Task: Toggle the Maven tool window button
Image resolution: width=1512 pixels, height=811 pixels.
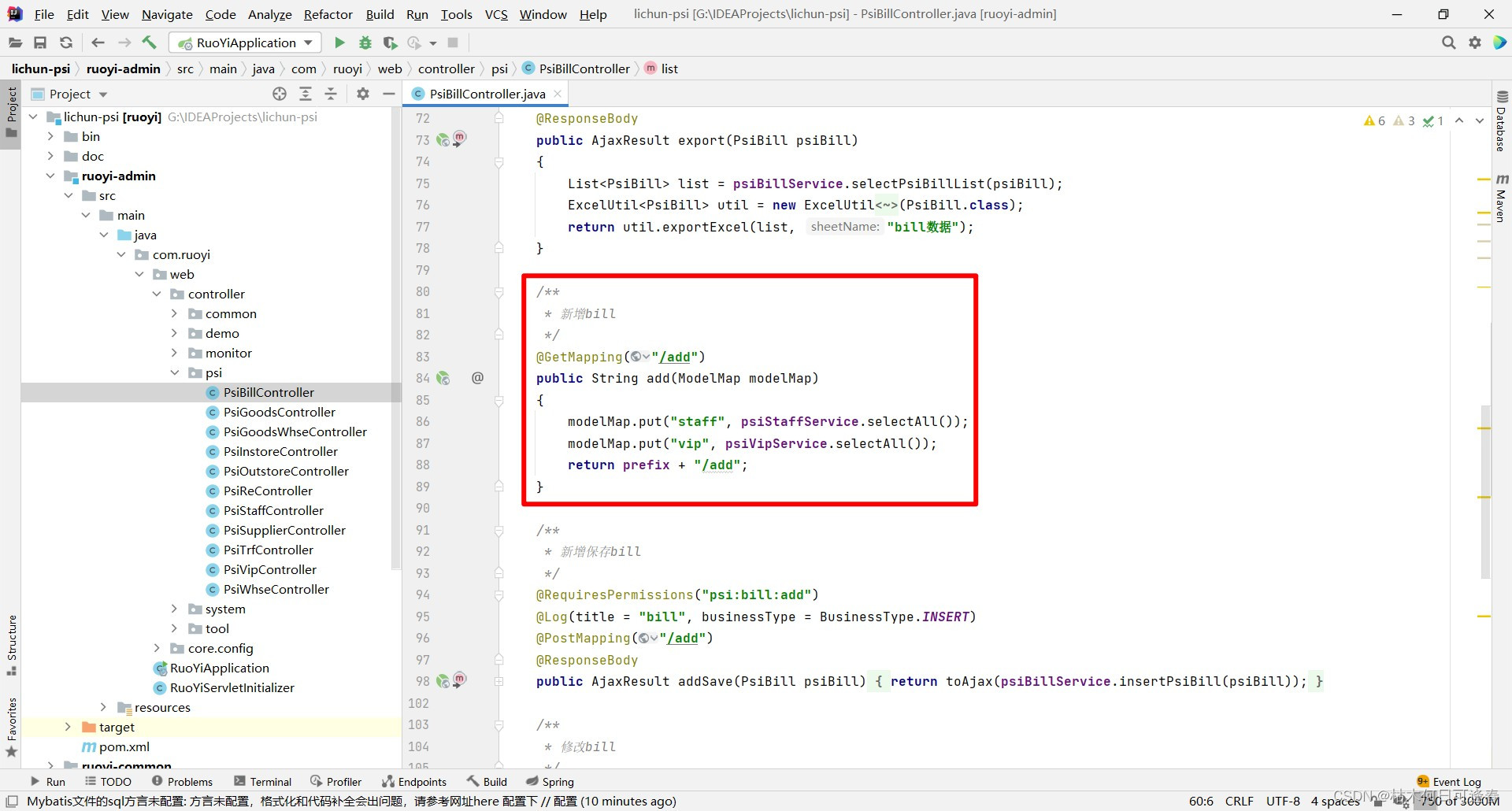Action: 1501,197
